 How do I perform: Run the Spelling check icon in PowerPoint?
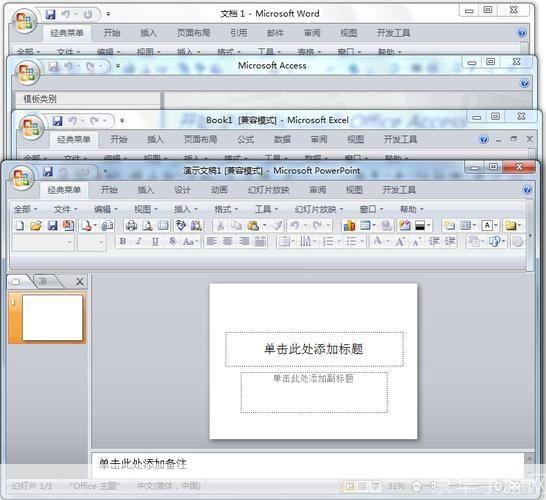point(180,226)
